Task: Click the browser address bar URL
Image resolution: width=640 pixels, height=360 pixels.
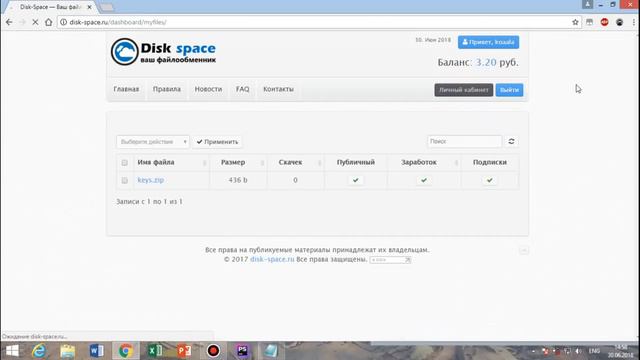Action: [x=118, y=22]
